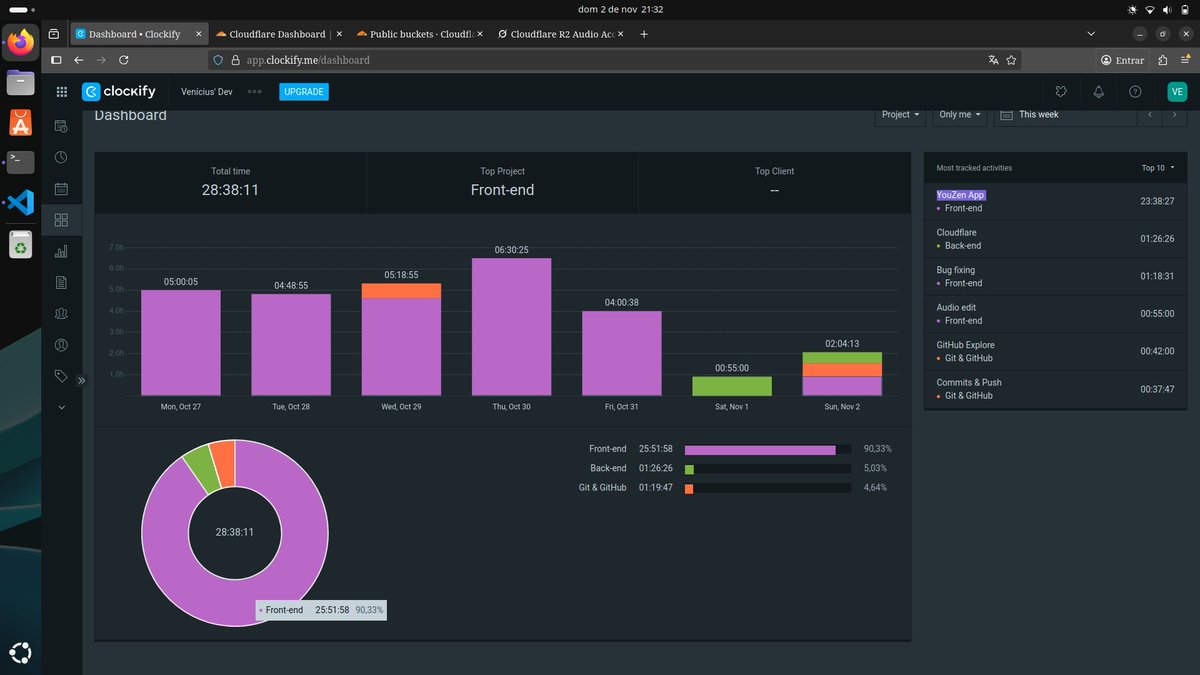Click the Entrar sign-in button
The width and height of the screenshot is (1200, 675).
[1122, 60]
